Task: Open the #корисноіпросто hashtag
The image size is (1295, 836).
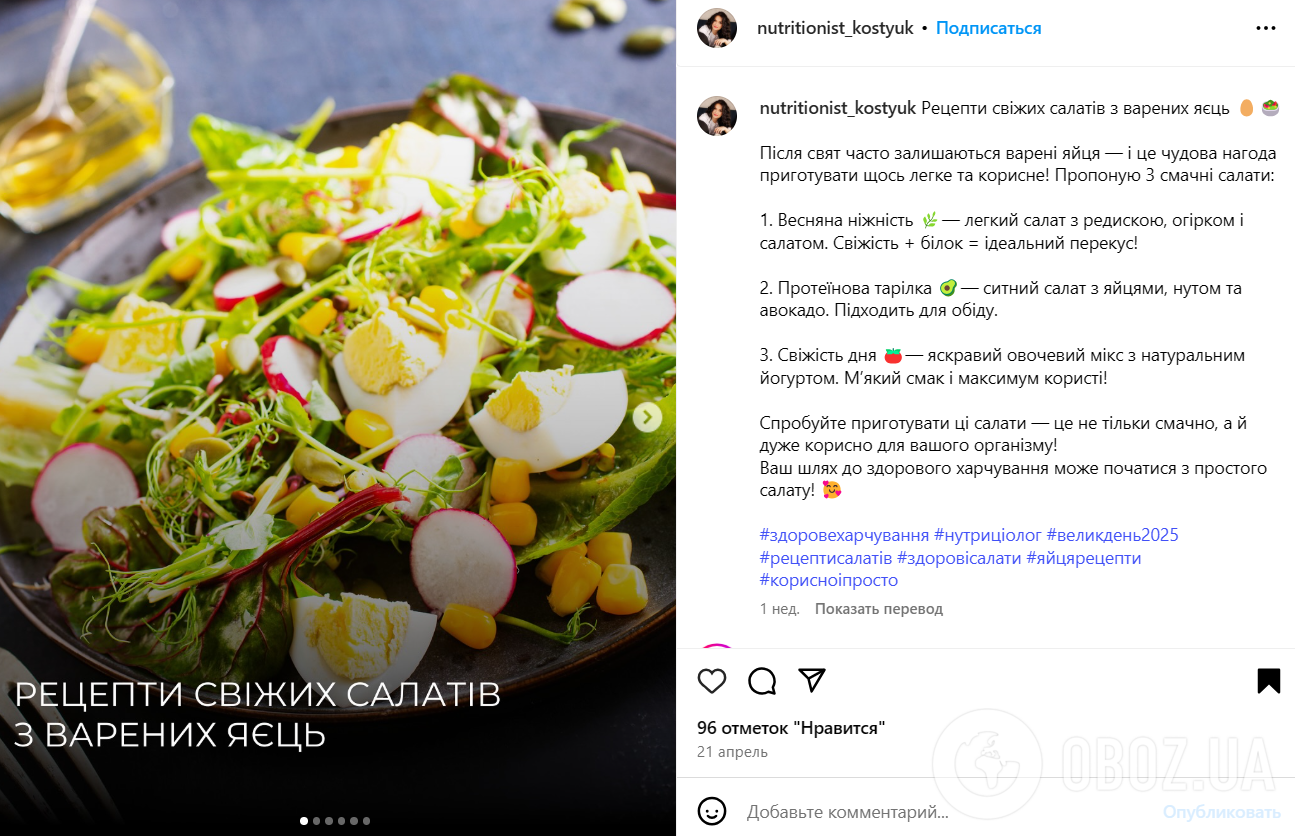Action: [828, 580]
